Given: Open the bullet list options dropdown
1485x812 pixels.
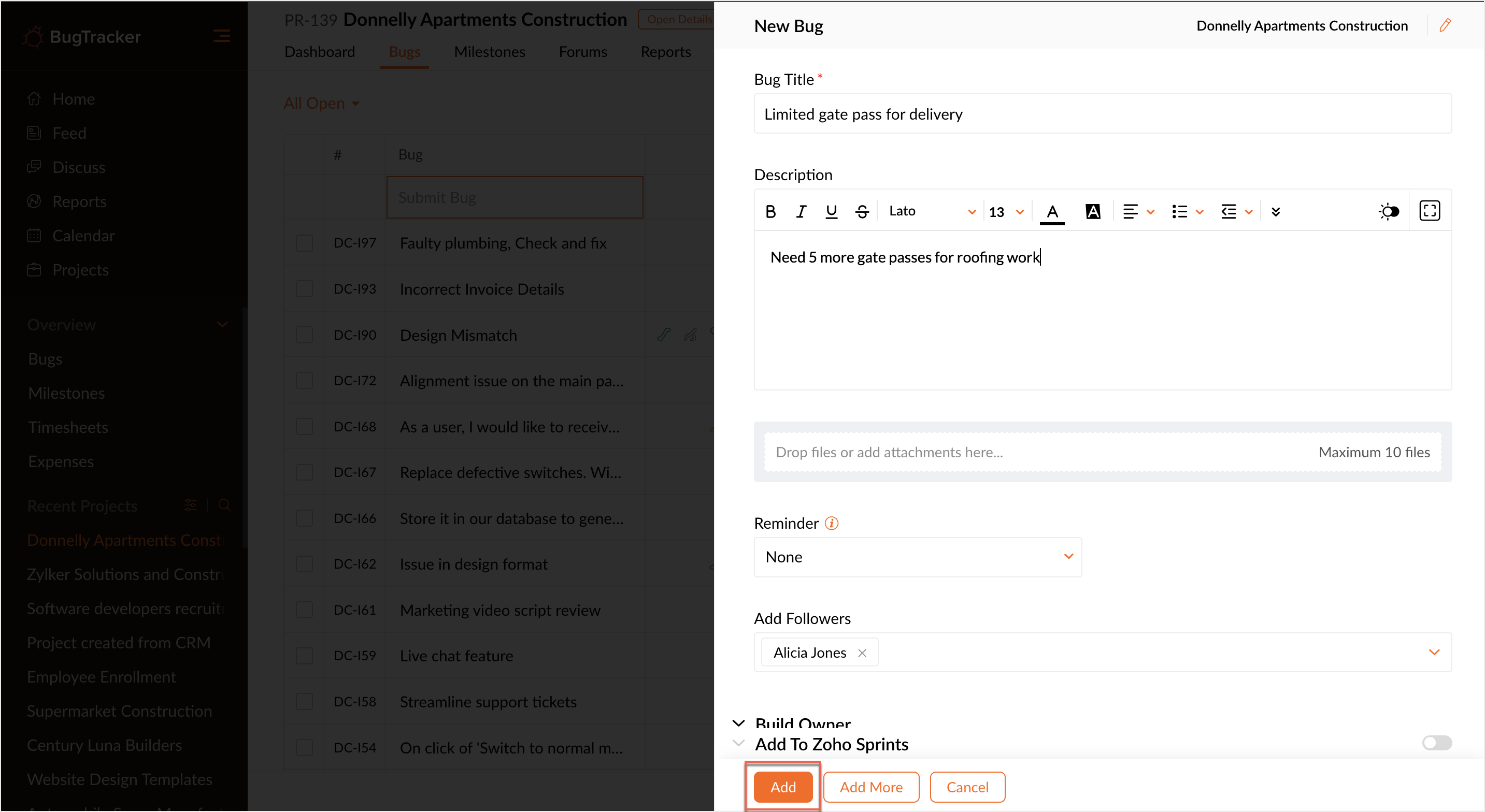Looking at the screenshot, I should [1200, 211].
